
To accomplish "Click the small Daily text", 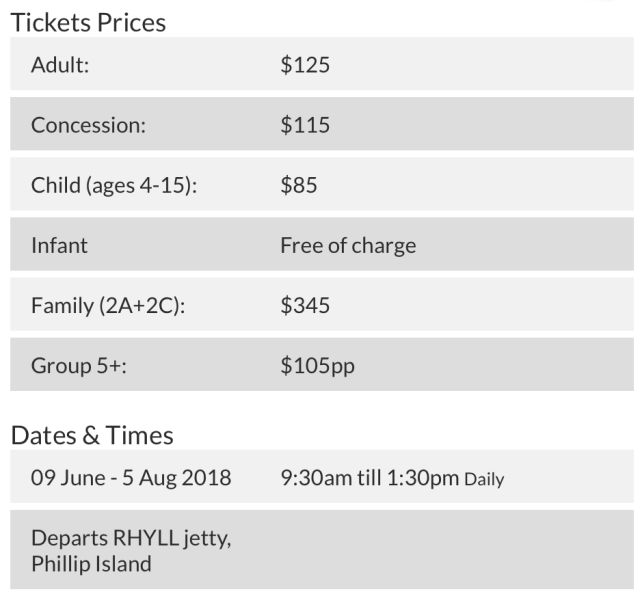I will point(484,479).
